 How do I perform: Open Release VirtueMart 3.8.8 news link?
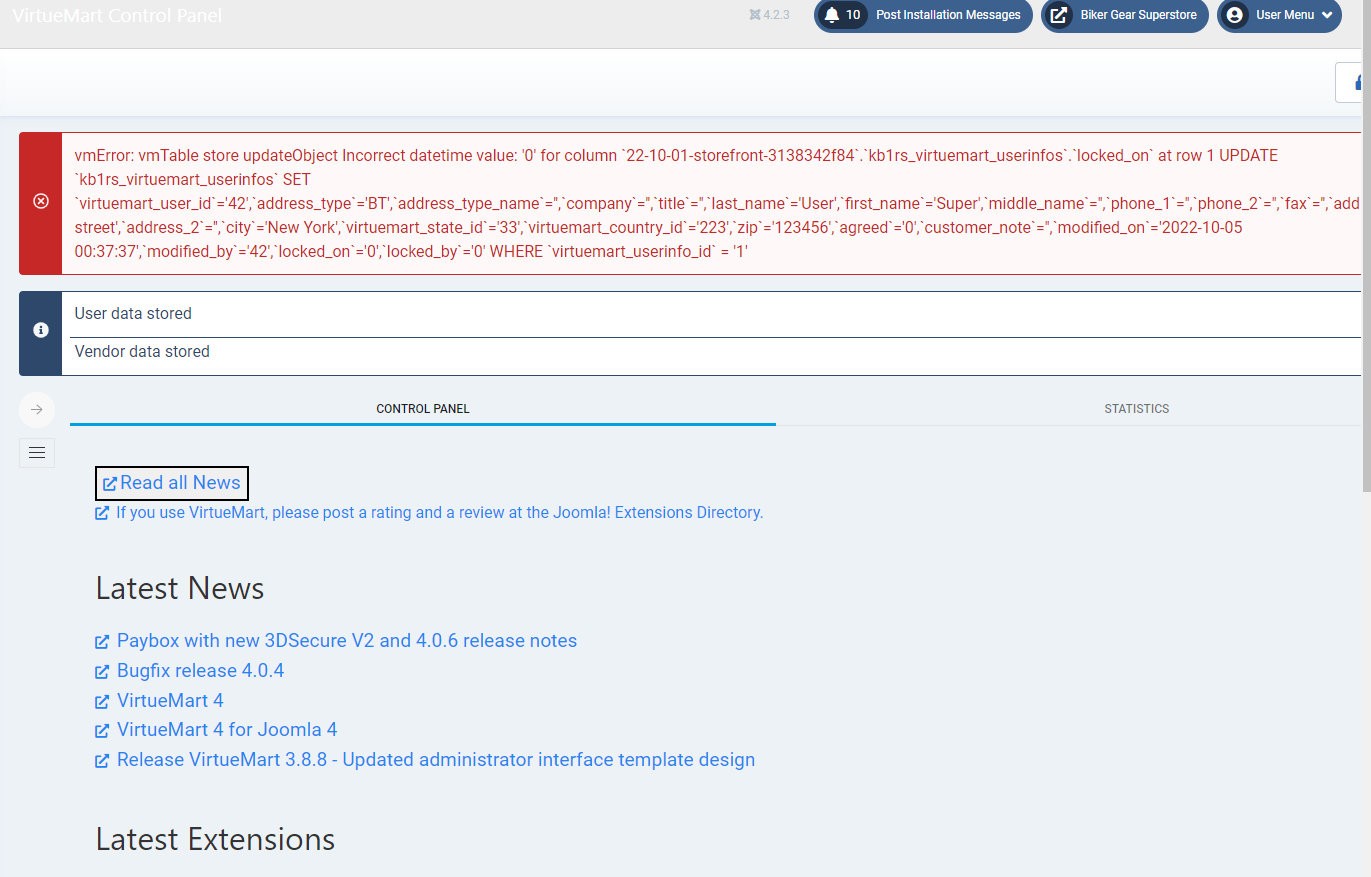coord(435,760)
